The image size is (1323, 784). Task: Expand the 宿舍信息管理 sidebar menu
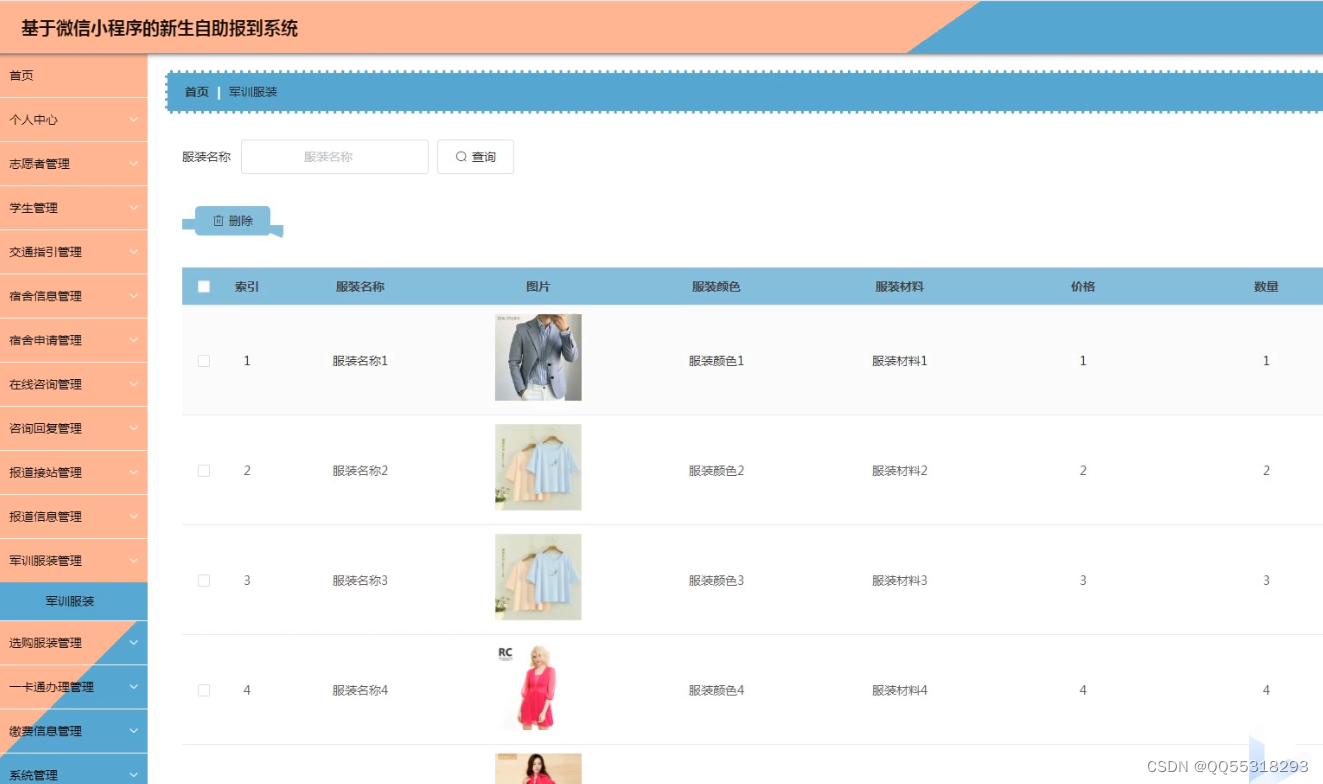(74, 296)
